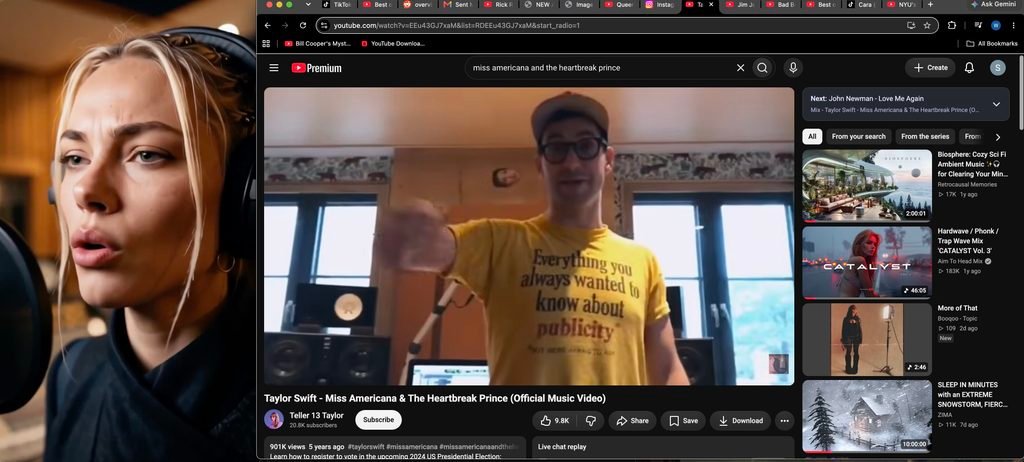Select the All filter chip
1024x462 pixels.
click(812, 137)
